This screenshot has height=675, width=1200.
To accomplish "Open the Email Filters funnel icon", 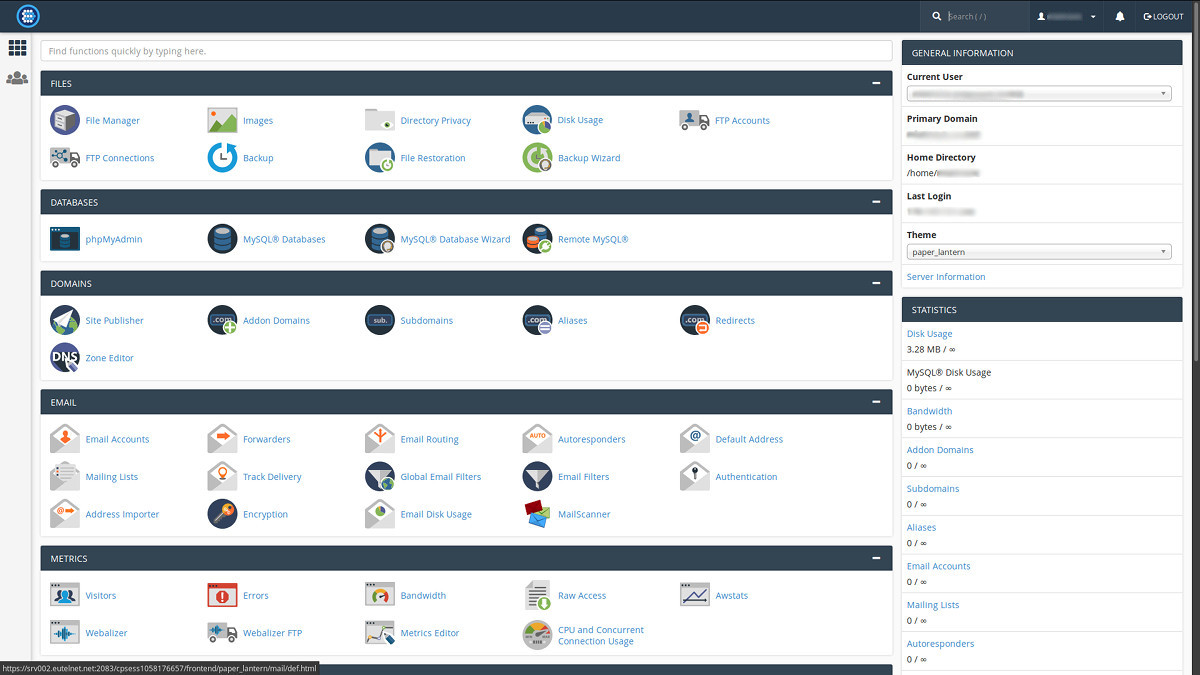I will point(537,477).
